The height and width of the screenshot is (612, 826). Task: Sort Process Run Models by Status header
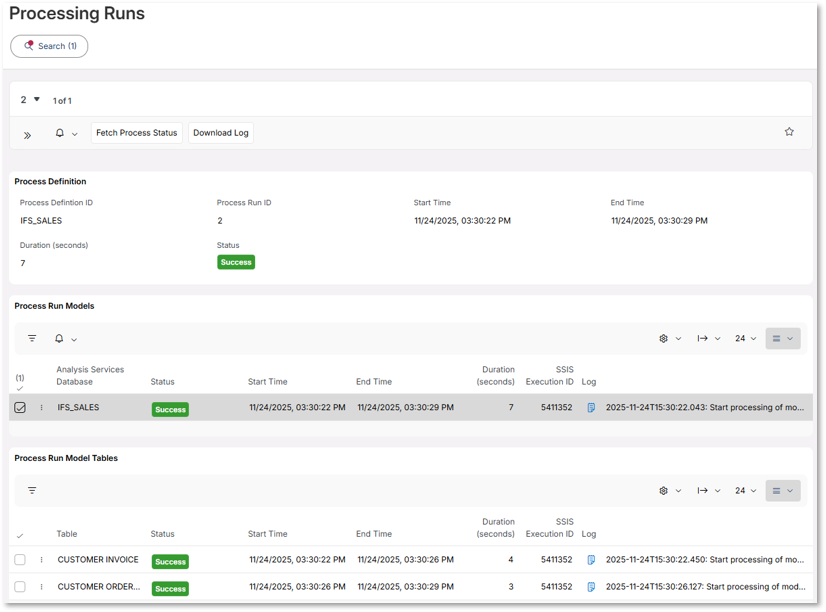tap(162, 382)
